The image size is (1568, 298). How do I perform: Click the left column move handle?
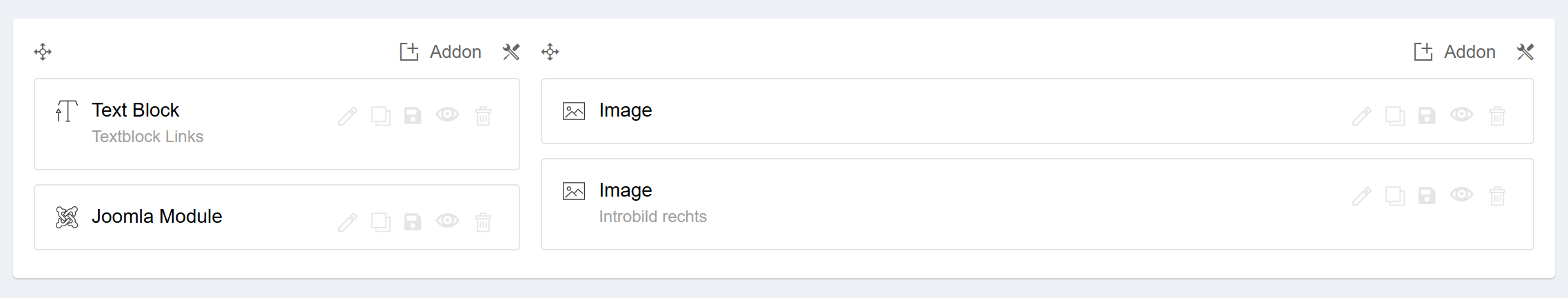43,52
